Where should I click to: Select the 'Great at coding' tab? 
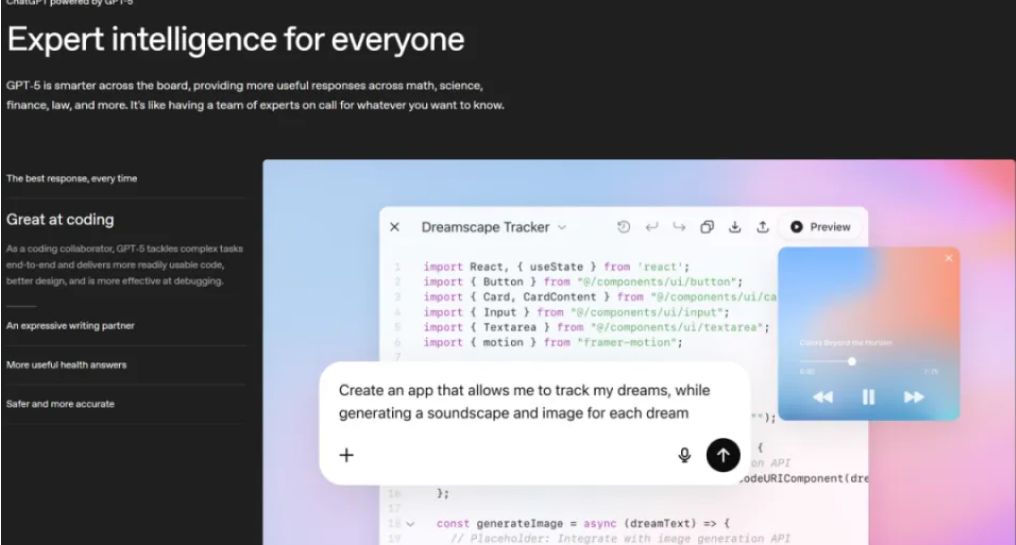[x=60, y=220]
